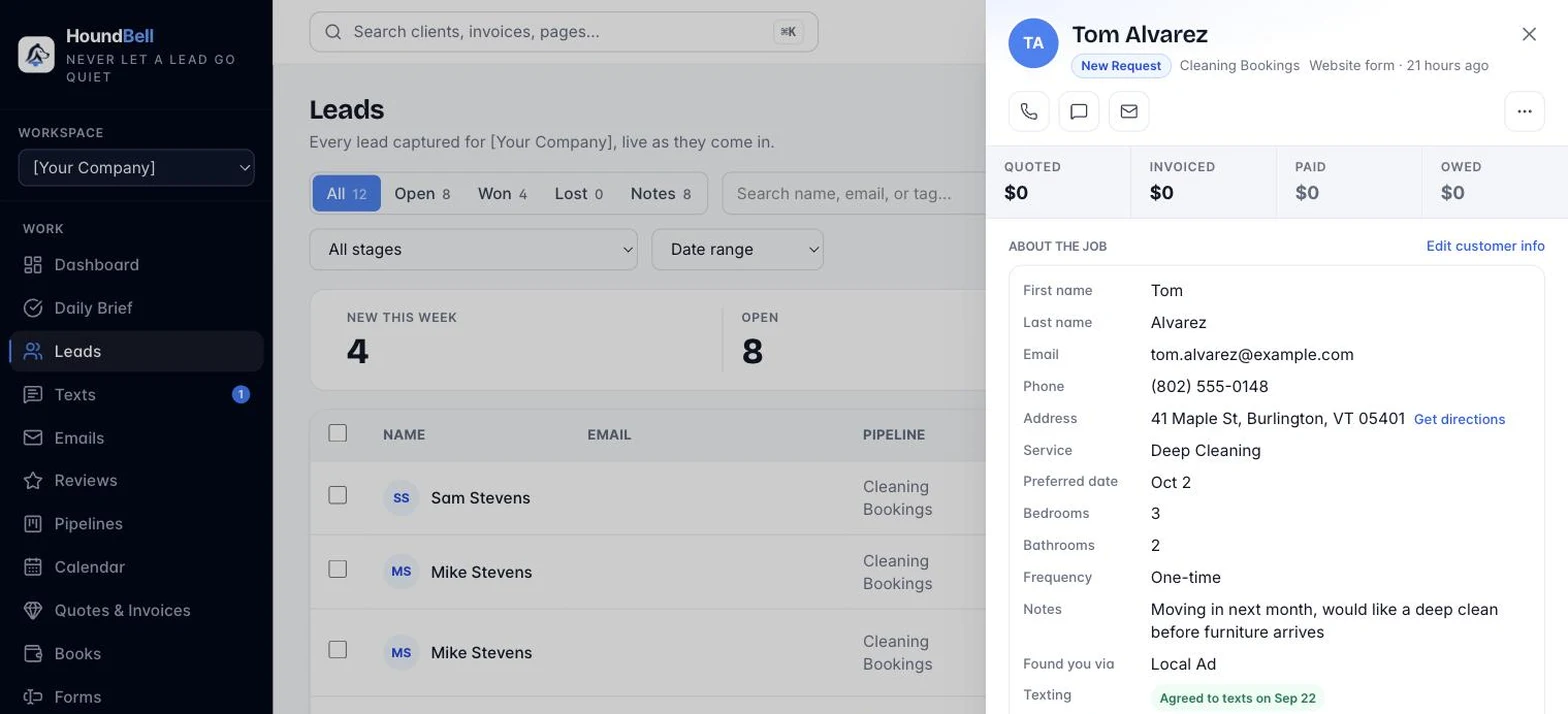This screenshot has width=1568, height=714.
Task: Switch to the Open leads tab
Action: [422, 193]
